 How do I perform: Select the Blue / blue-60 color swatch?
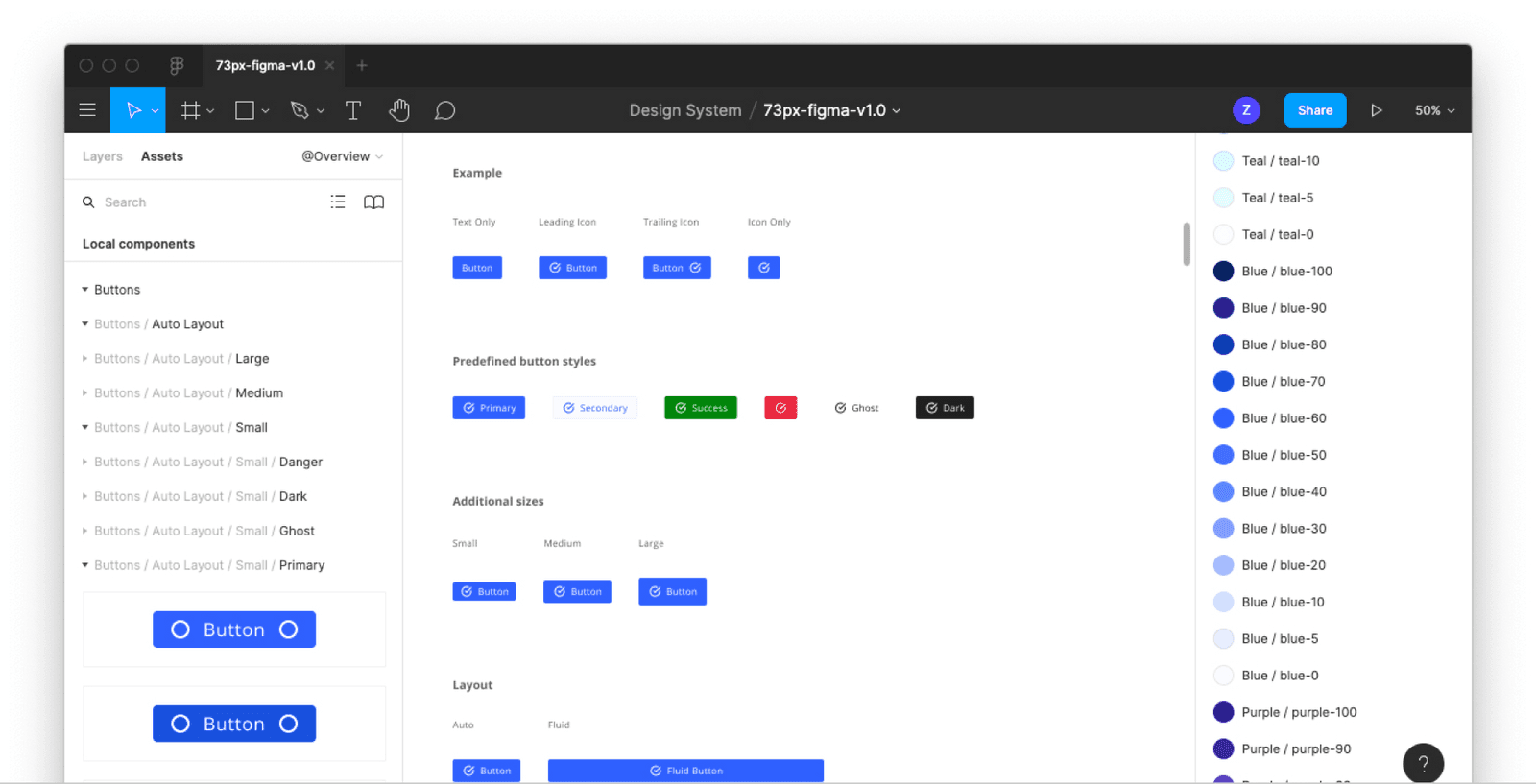coord(1223,418)
